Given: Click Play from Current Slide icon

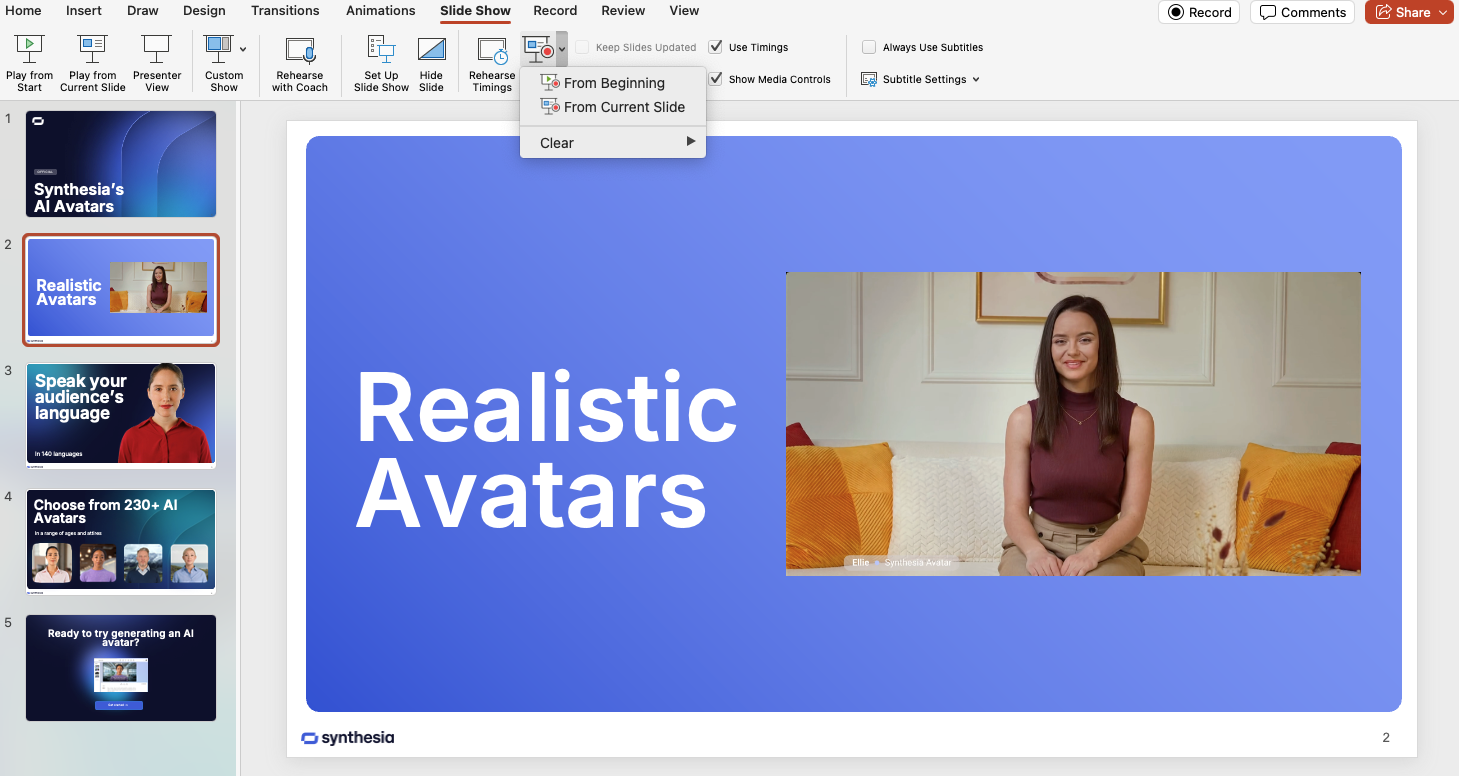Looking at the screenshot, I should tap(92, 49).
